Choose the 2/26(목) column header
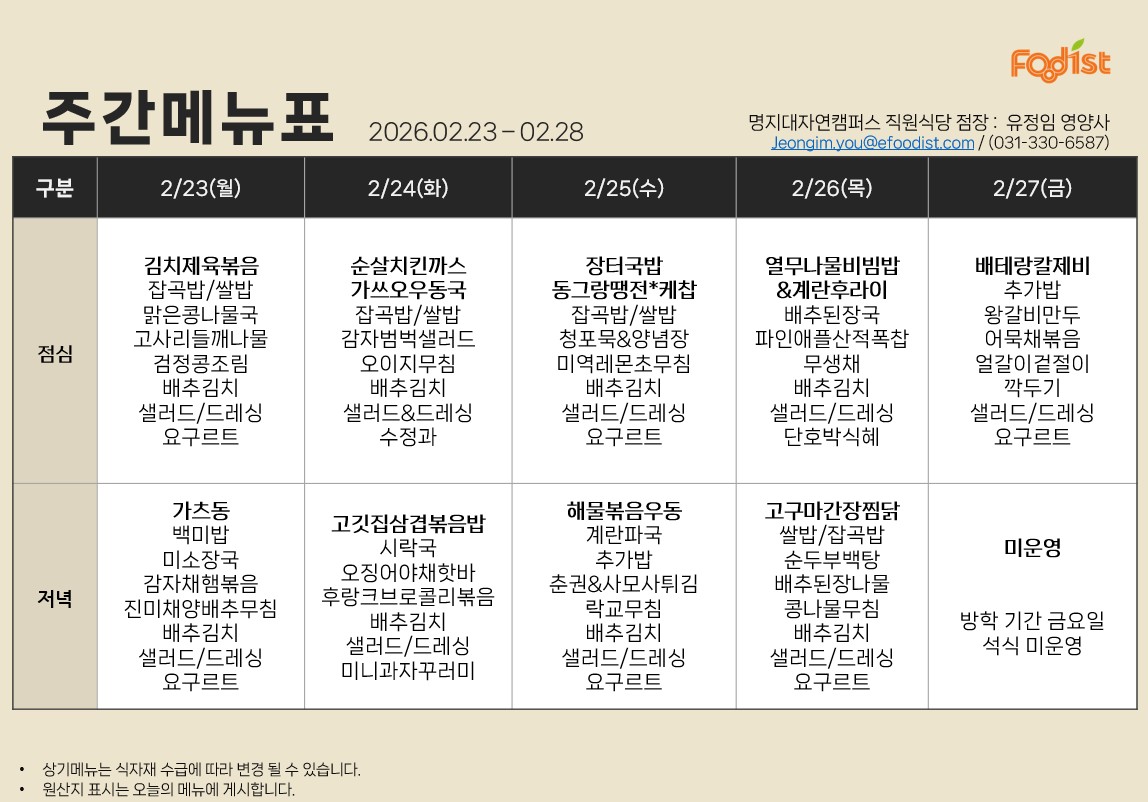 click(x=832, y=187)
